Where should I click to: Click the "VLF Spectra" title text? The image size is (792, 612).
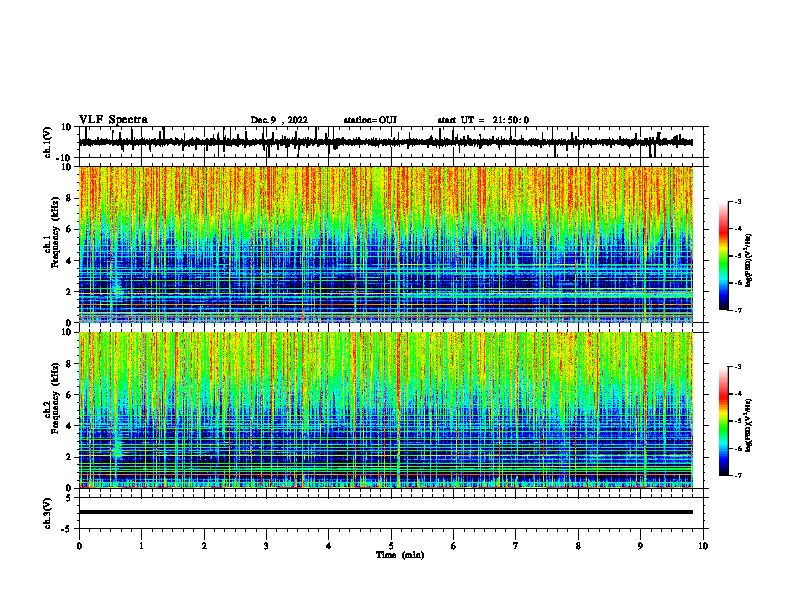point(113,120)
